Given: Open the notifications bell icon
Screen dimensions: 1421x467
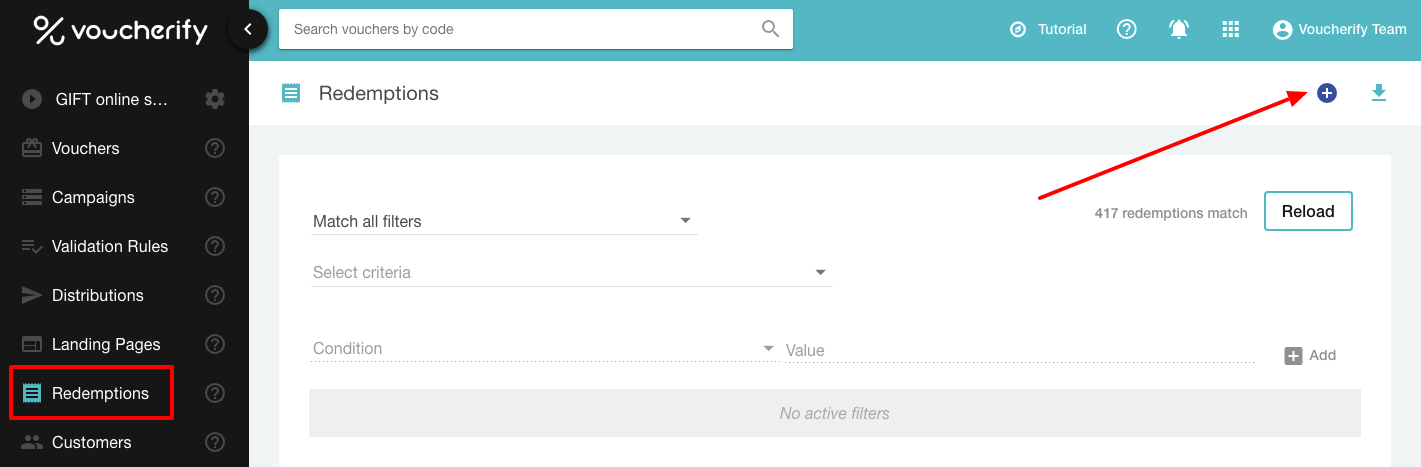Looking at the screenshot, I should [1179, 29].
